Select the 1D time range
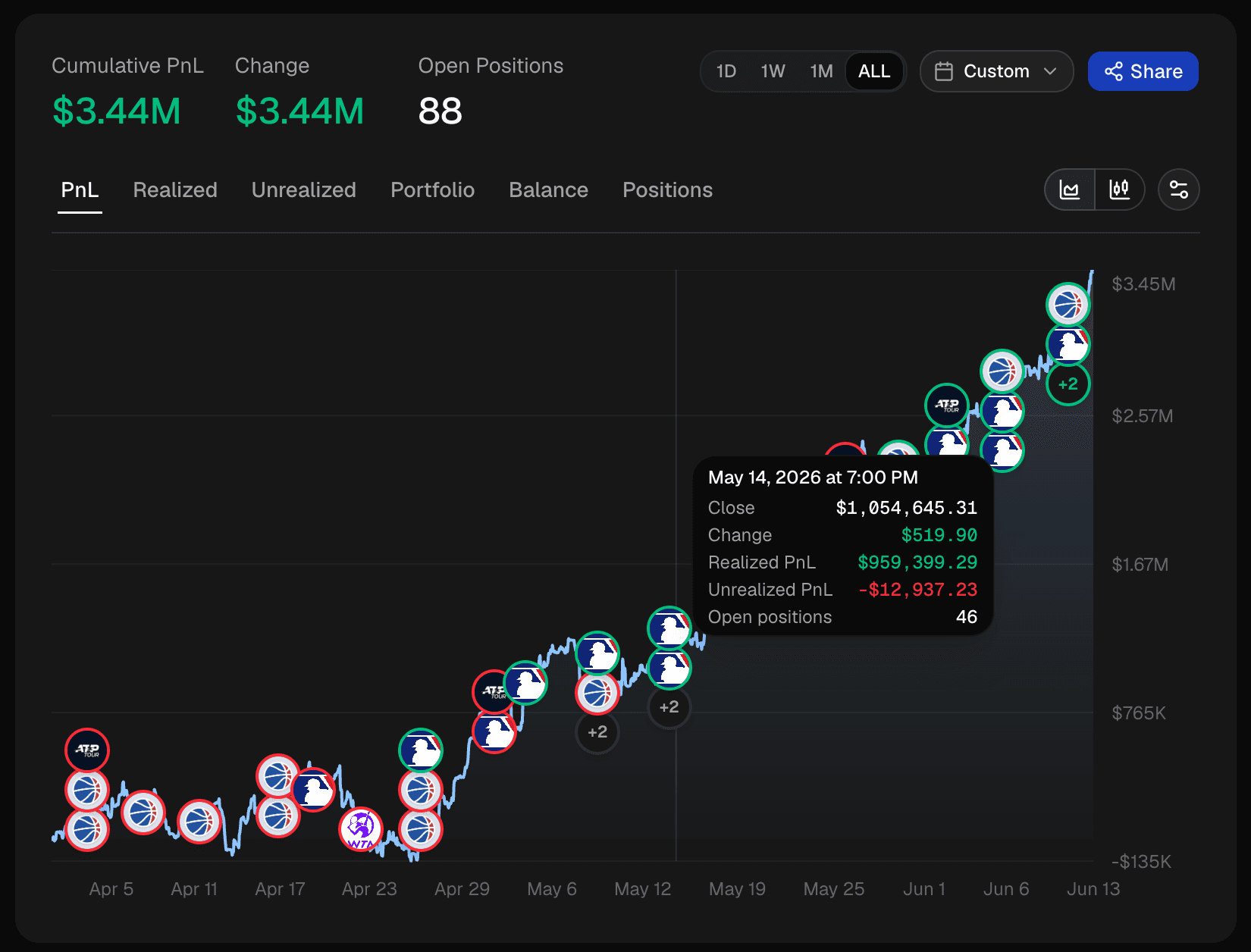The width and height of the screenshot is (1251, 952). 726,71
